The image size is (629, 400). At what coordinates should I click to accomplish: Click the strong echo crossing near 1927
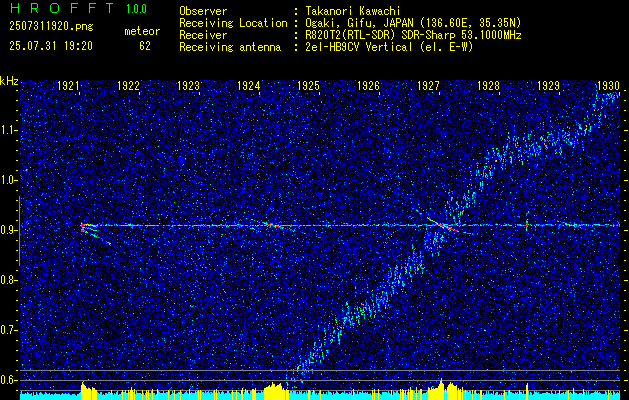tap(443, 225)
